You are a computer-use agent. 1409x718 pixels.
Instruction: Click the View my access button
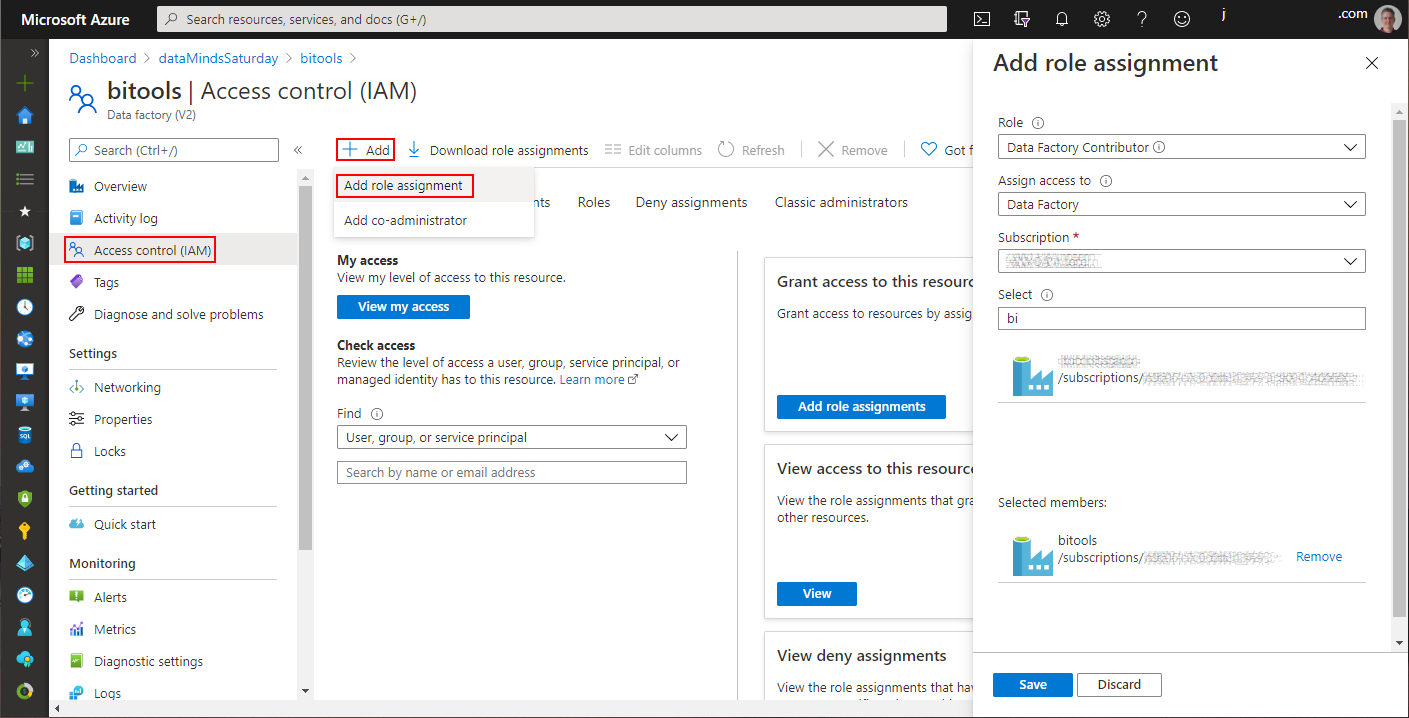(403, 307)
